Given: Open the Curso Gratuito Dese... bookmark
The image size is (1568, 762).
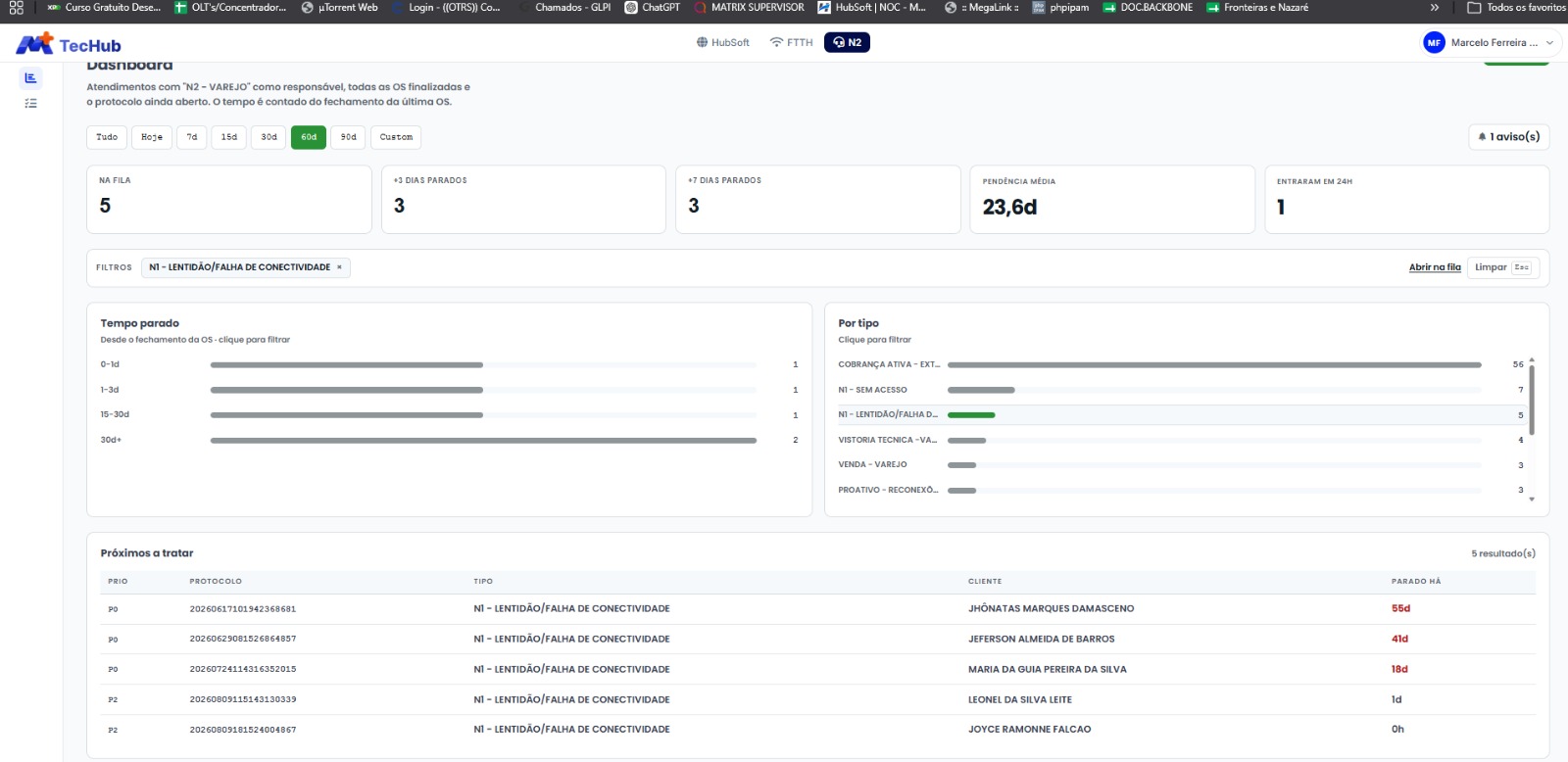Looking at the screenshot, I should point(104,8).
